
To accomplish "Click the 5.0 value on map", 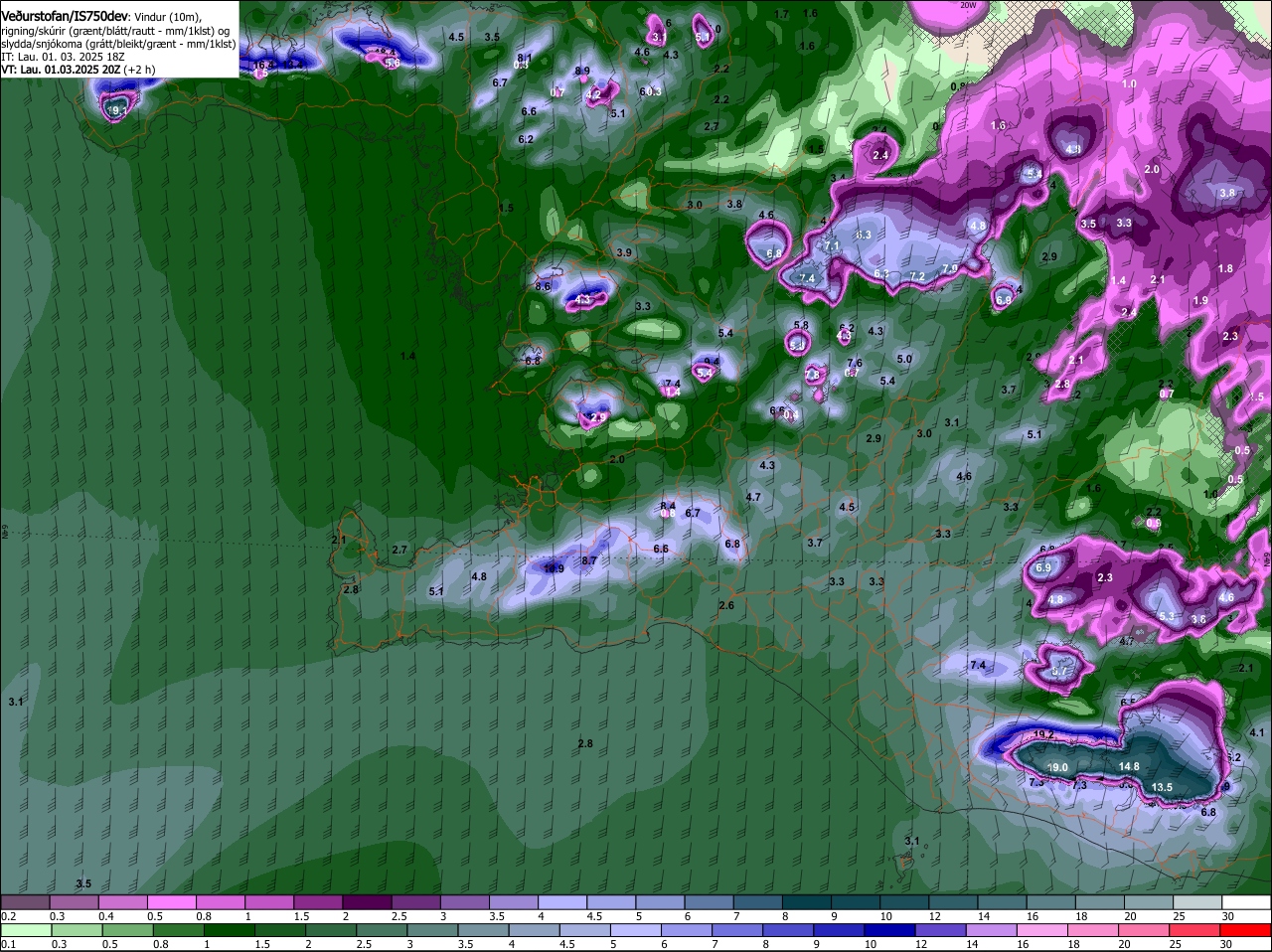I will 904,359.
